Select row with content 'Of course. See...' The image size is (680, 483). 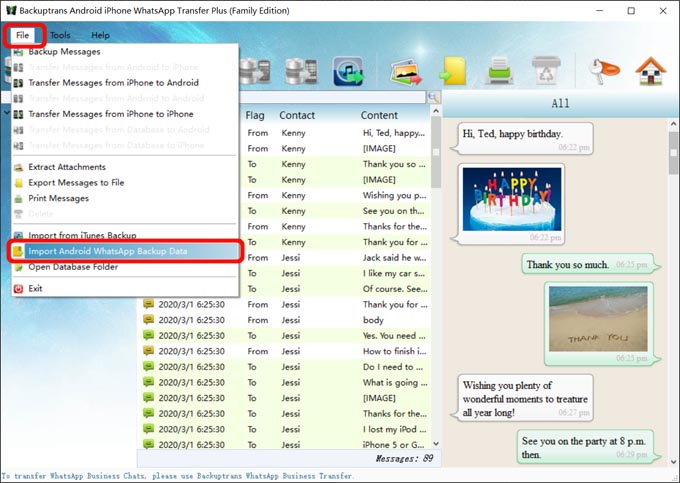336,289
